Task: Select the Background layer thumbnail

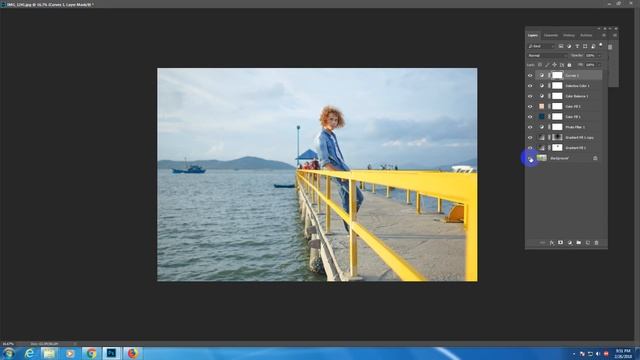Action: click(542, 158)
